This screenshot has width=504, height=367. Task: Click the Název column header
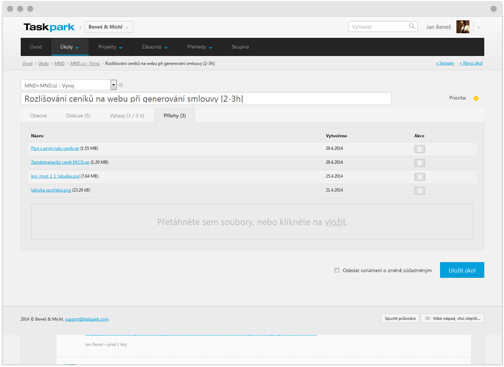pyautogui.click(x=37, y=136)
